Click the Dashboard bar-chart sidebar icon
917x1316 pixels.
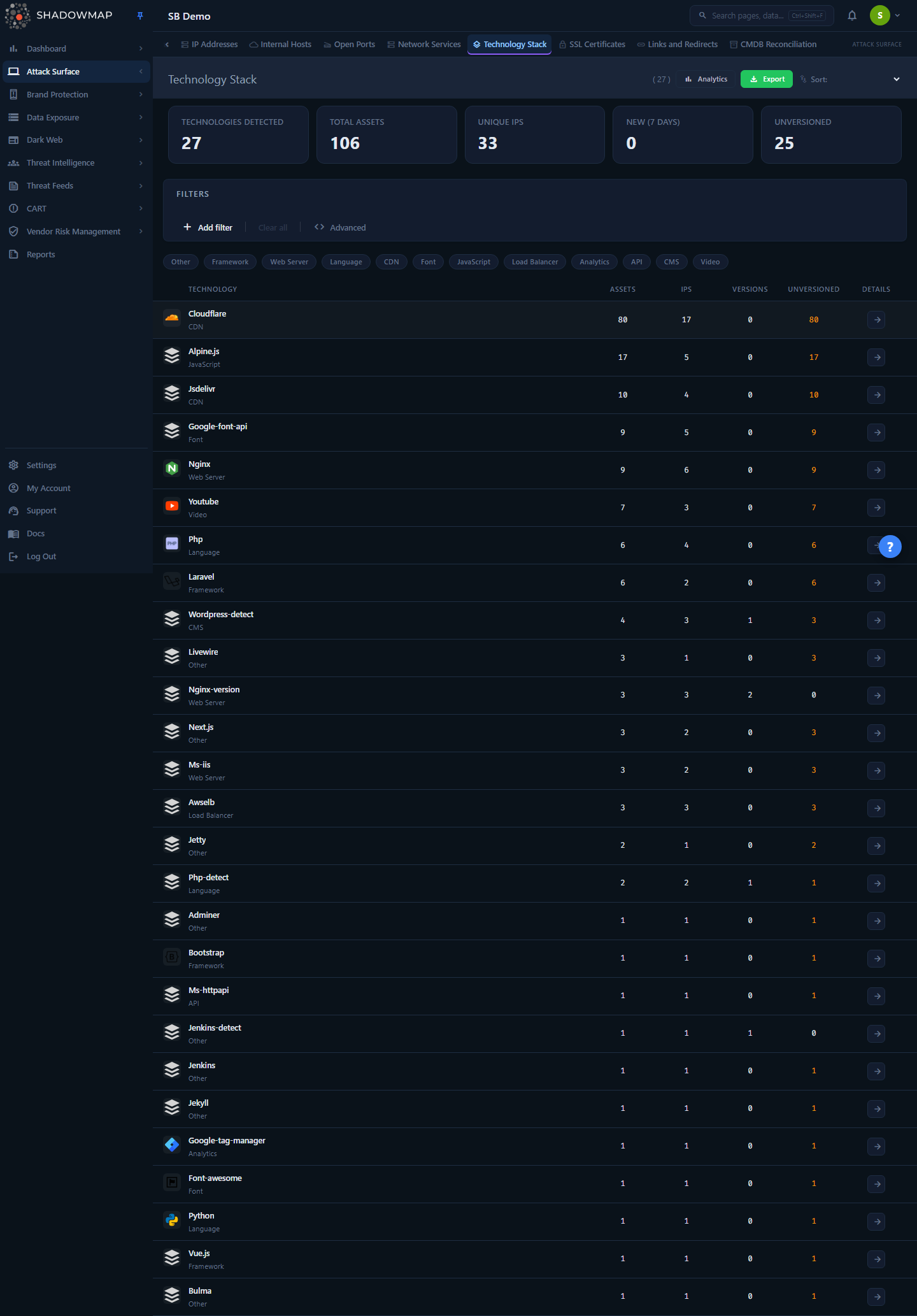point(13,48)
